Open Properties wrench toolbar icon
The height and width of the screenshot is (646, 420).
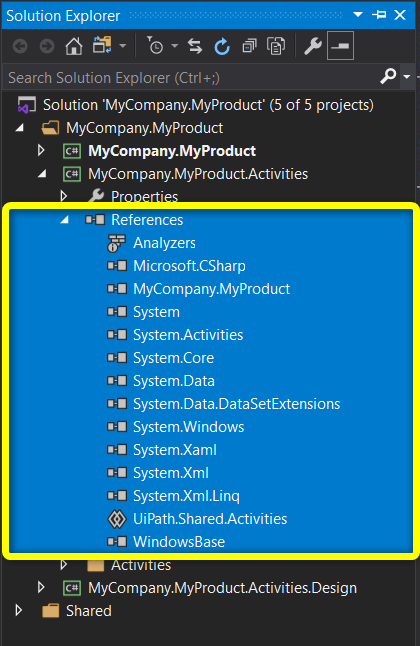(x=313, y=46)
